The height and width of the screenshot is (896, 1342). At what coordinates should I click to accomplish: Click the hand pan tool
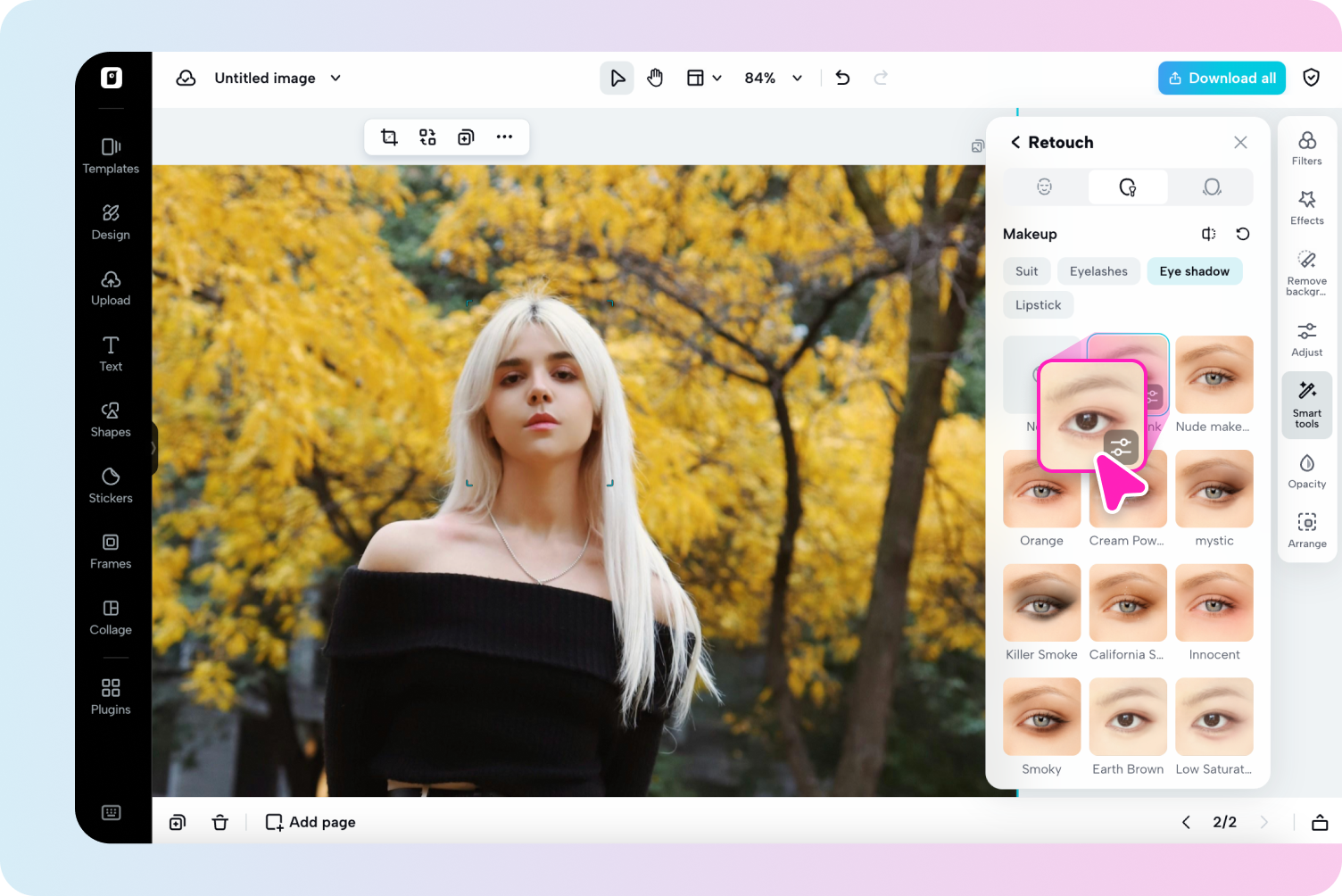(x=655, y=79)
